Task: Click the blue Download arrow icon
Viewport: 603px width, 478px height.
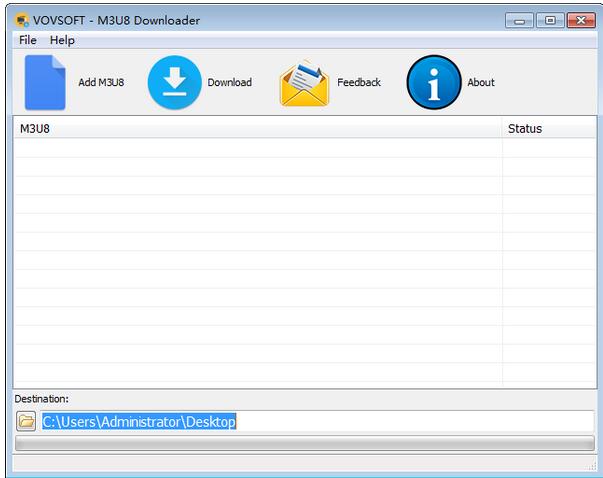Action: (x=175, y=82)
